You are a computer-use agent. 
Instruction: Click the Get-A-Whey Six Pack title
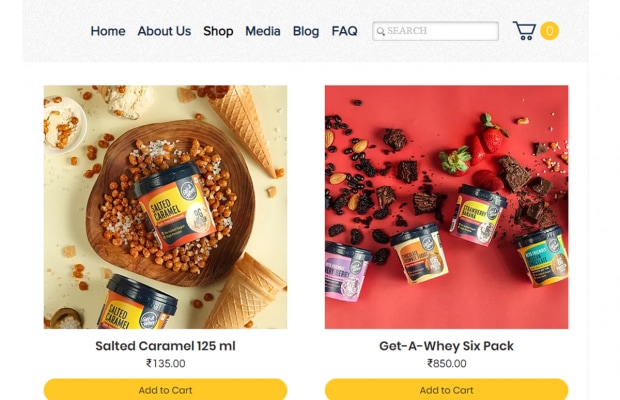coord(446,346)
